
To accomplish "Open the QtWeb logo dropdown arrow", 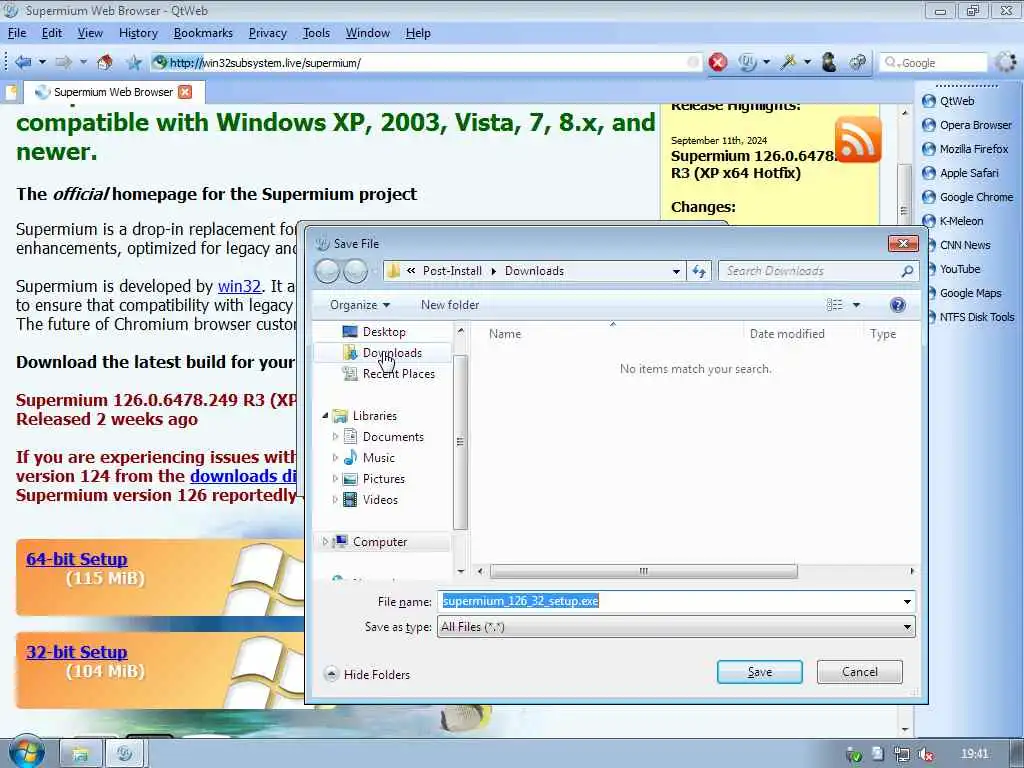I will pos(766,62).
